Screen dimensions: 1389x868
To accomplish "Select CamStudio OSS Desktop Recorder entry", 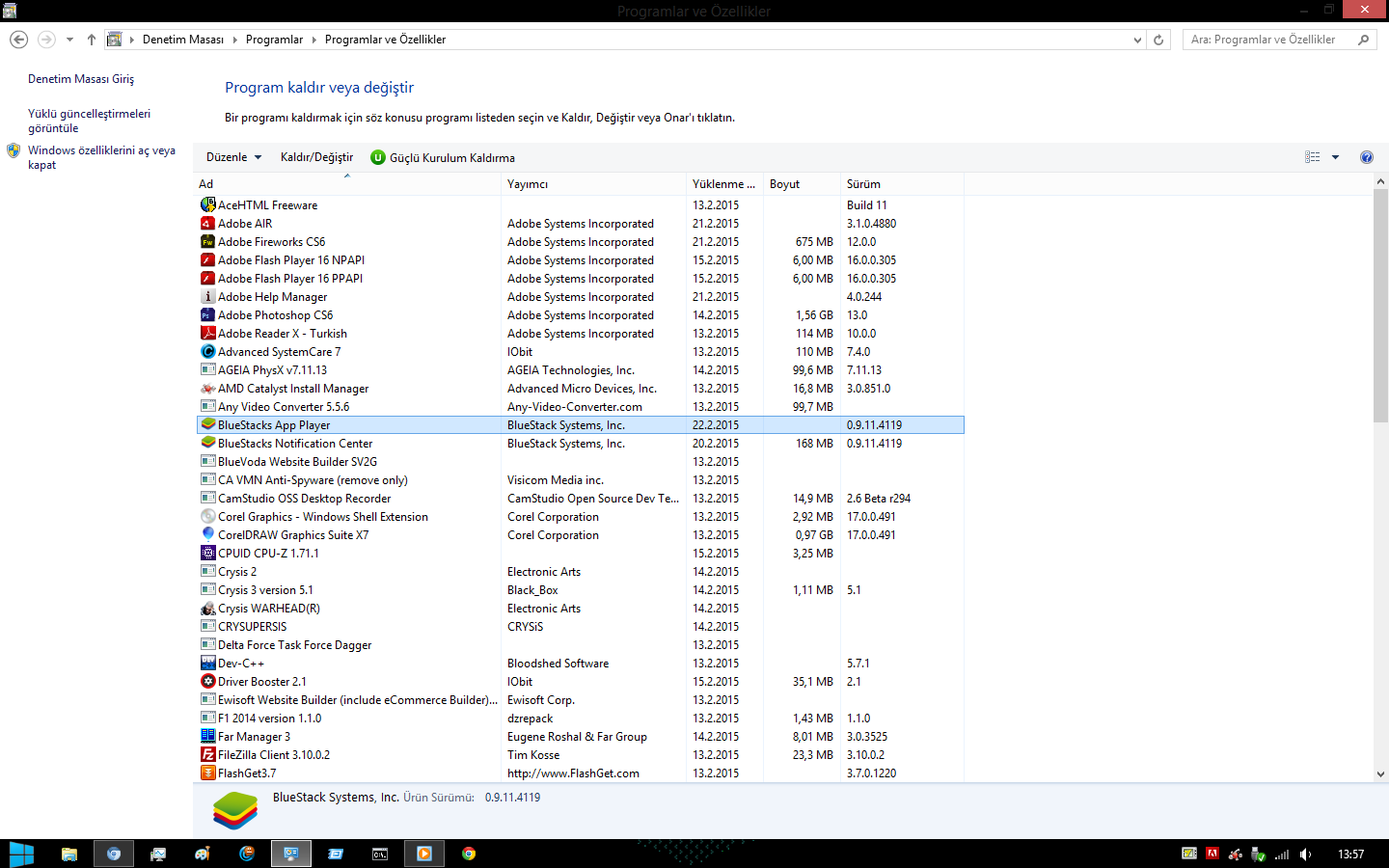I will click(x=304, y=499).
